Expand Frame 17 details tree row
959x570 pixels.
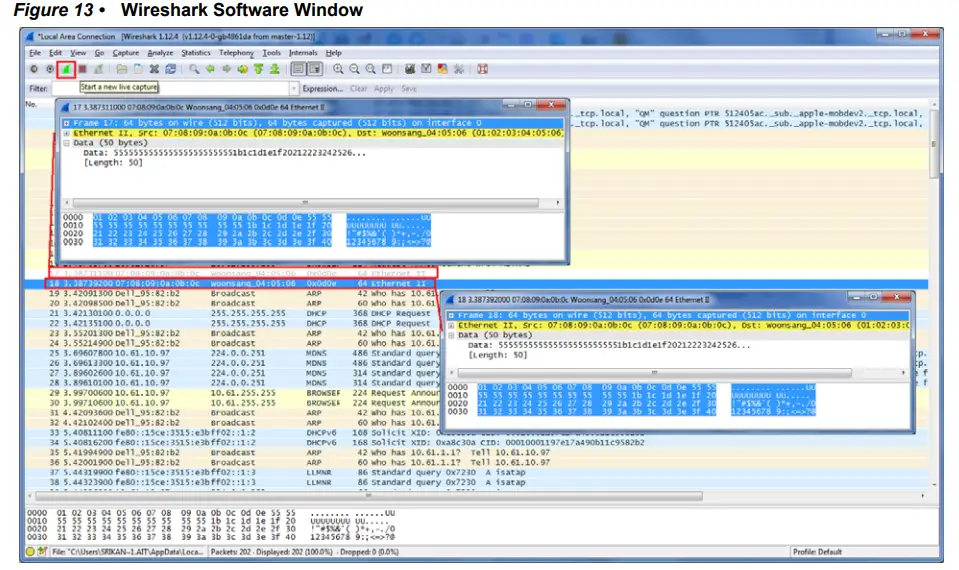pos(66,123)
